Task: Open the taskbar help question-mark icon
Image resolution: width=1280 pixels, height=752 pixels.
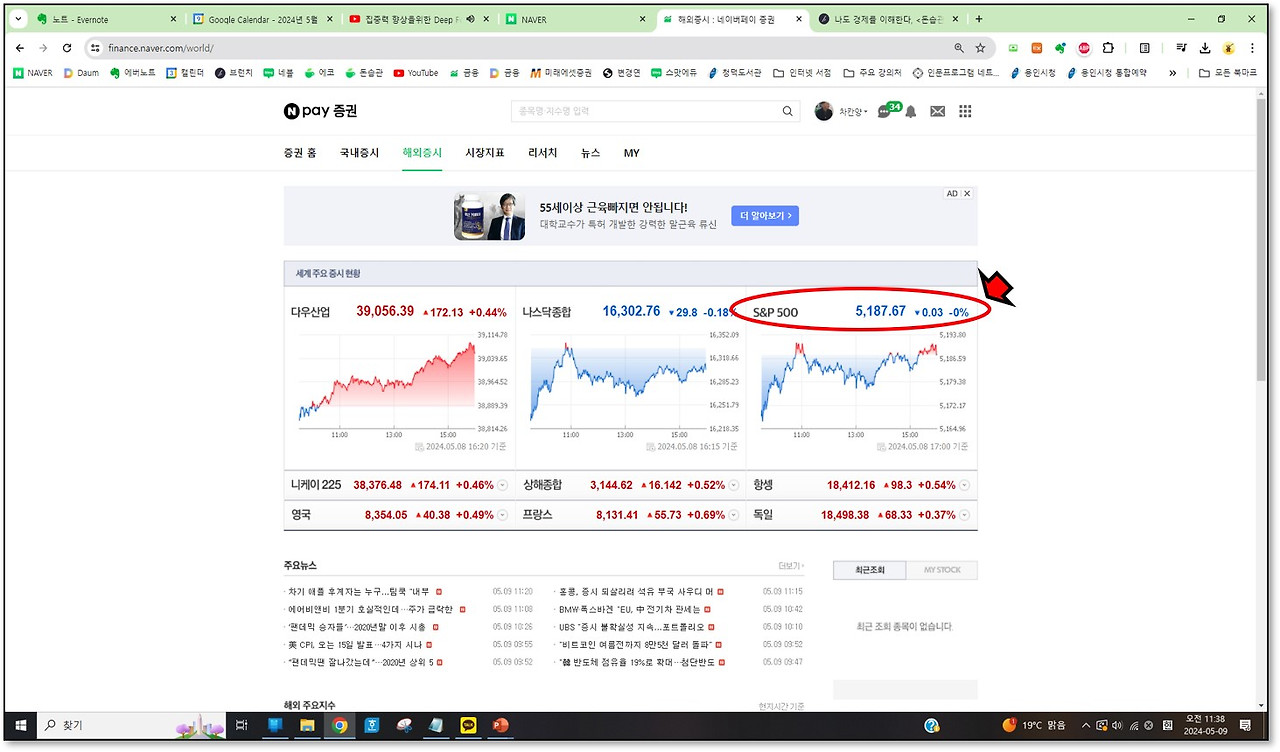Action: 932,725
